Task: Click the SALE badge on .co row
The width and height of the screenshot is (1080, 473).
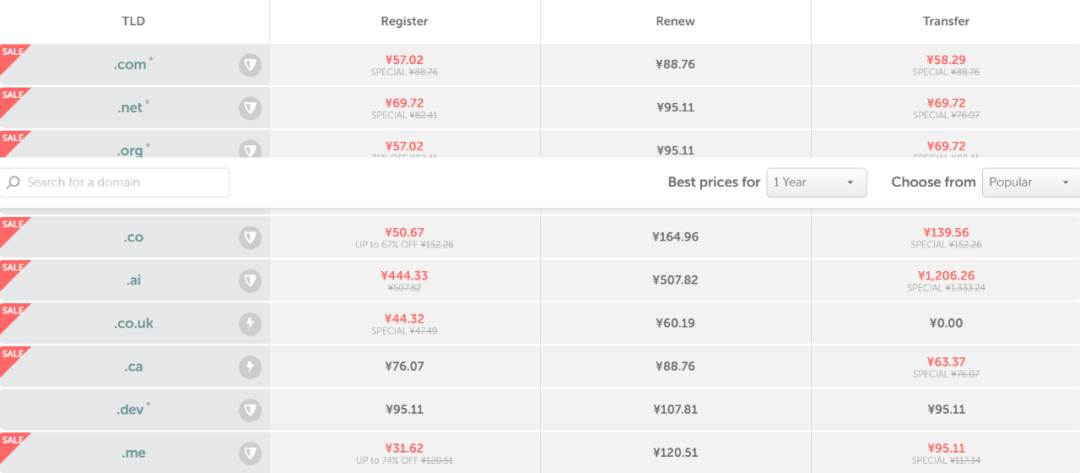Action: click(x=12, y=227)
